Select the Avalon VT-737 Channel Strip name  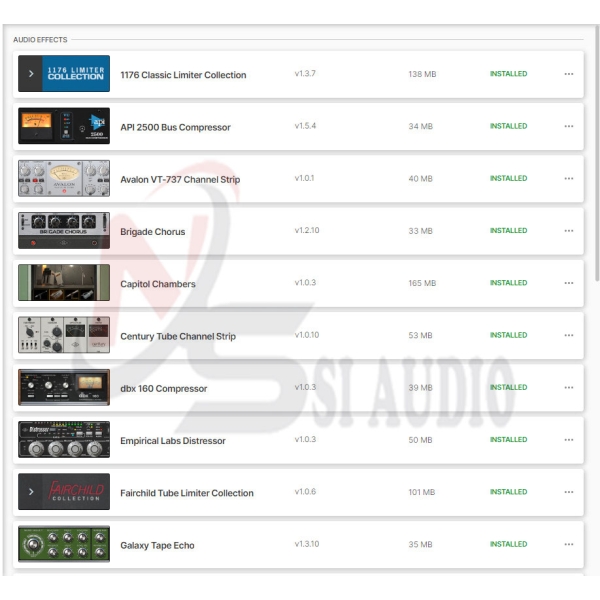tap(180, 179)
